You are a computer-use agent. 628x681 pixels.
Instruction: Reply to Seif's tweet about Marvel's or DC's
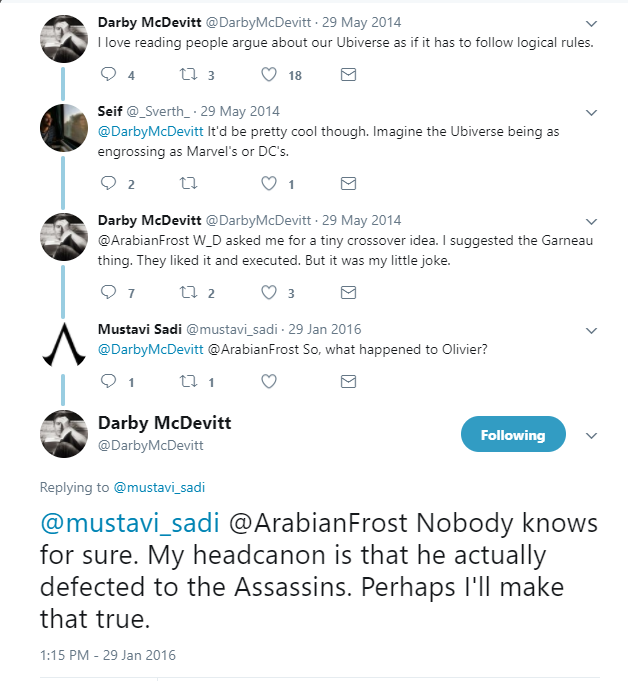(110, 184)
